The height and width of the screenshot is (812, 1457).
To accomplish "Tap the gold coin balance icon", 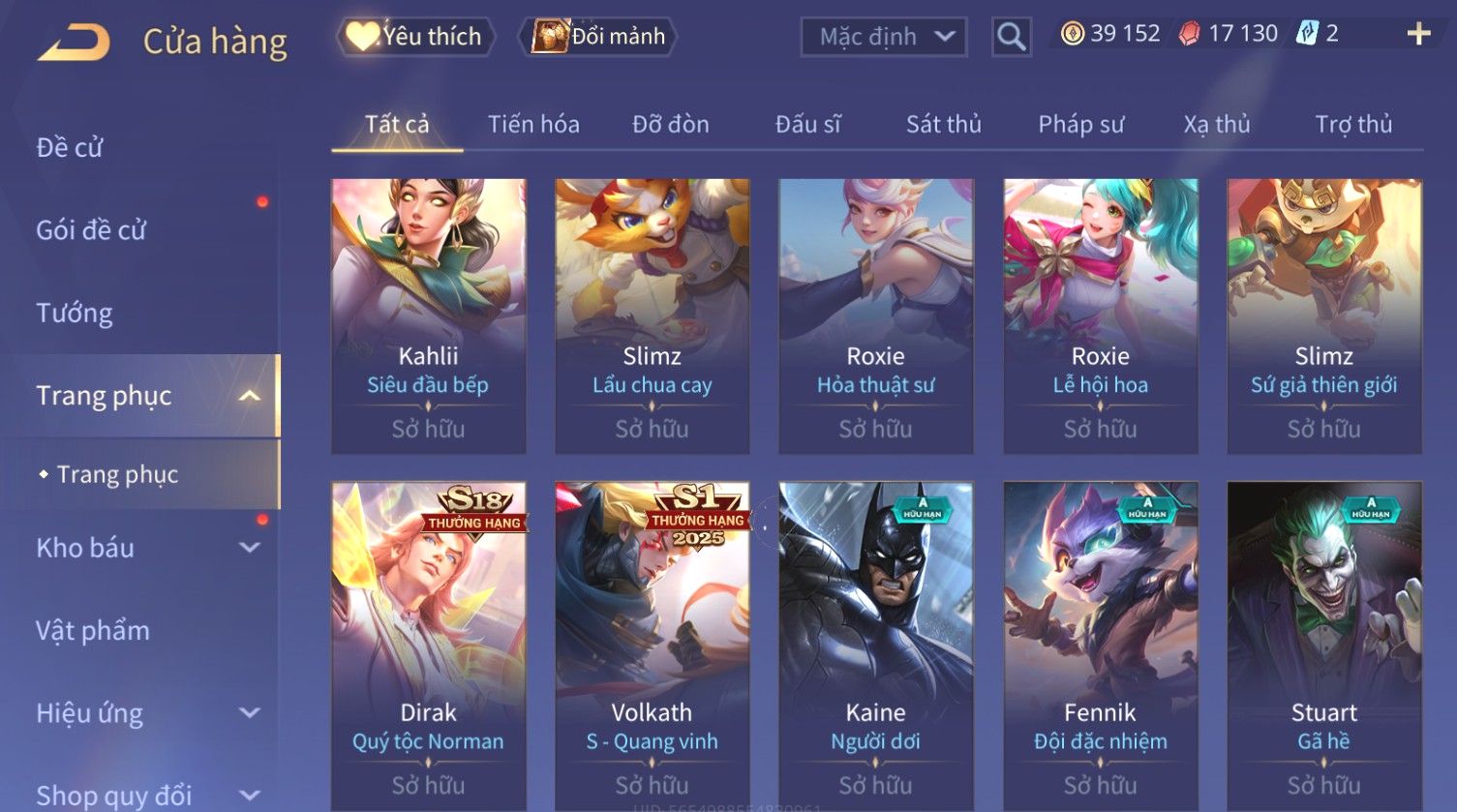I will pos(1072,35).
